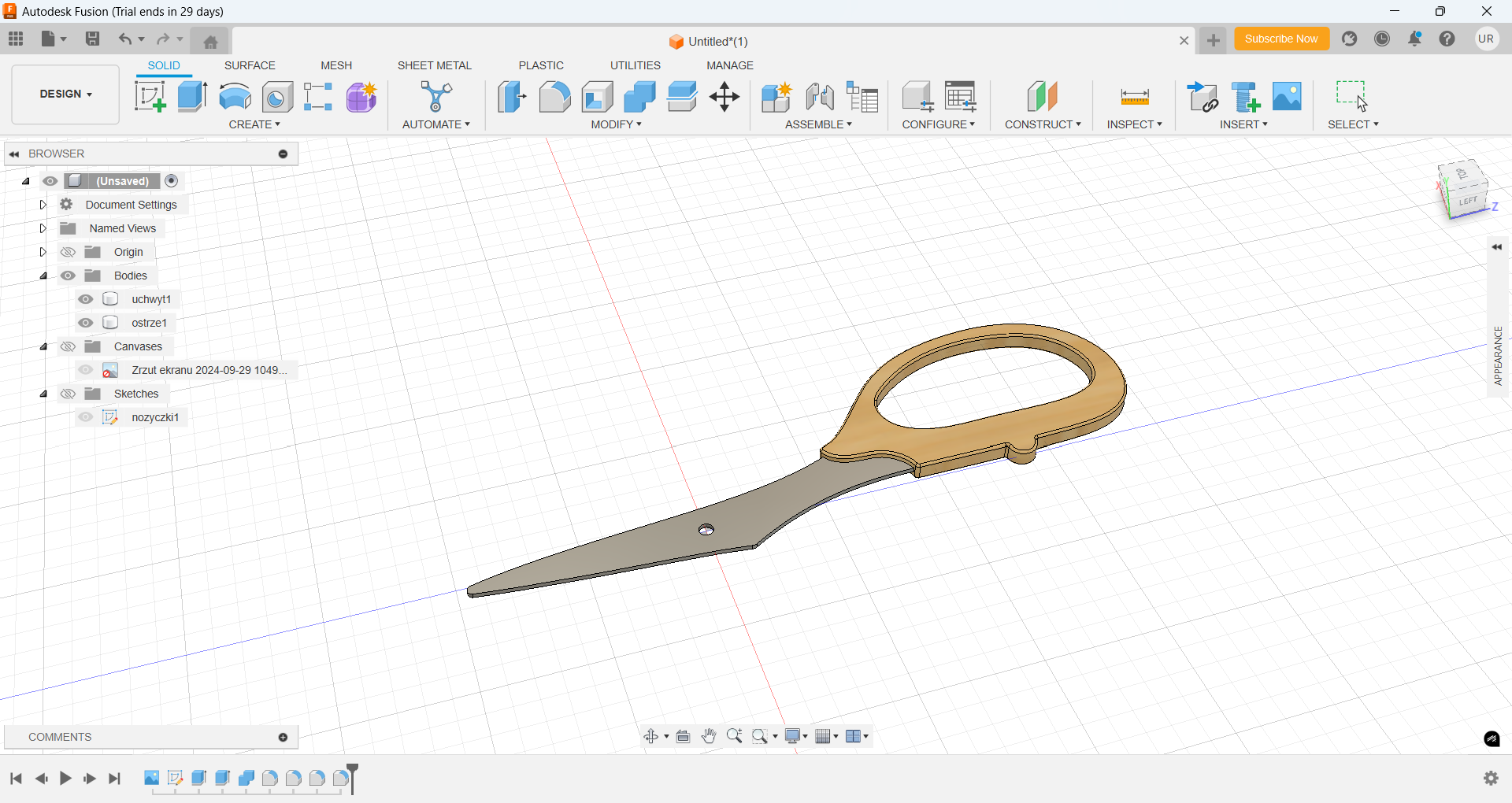Image resolution: width=1512 pixels, height=803 pixels.
Task: Click the UR user profile button
Action: 1486,39
